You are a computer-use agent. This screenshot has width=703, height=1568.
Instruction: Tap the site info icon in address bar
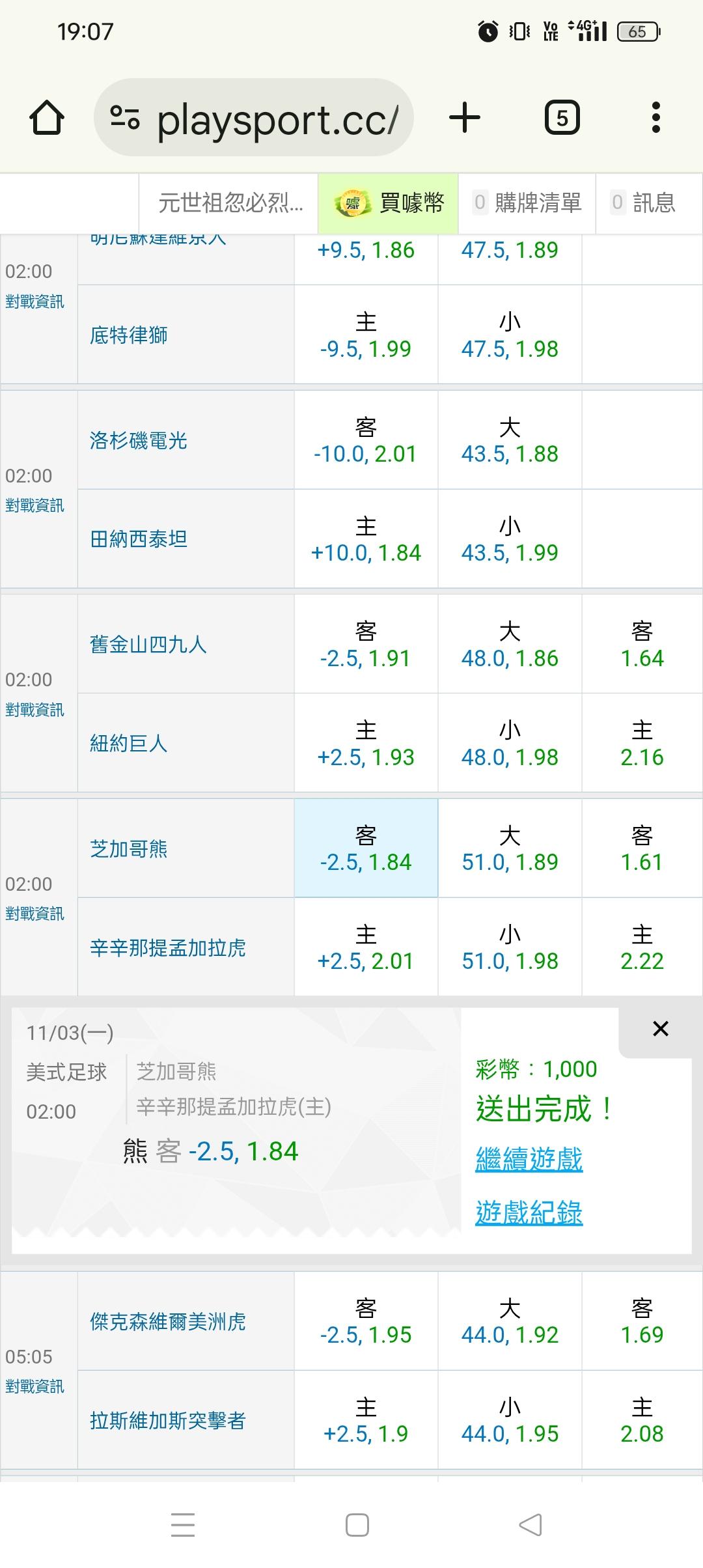(x=125, y=118)
